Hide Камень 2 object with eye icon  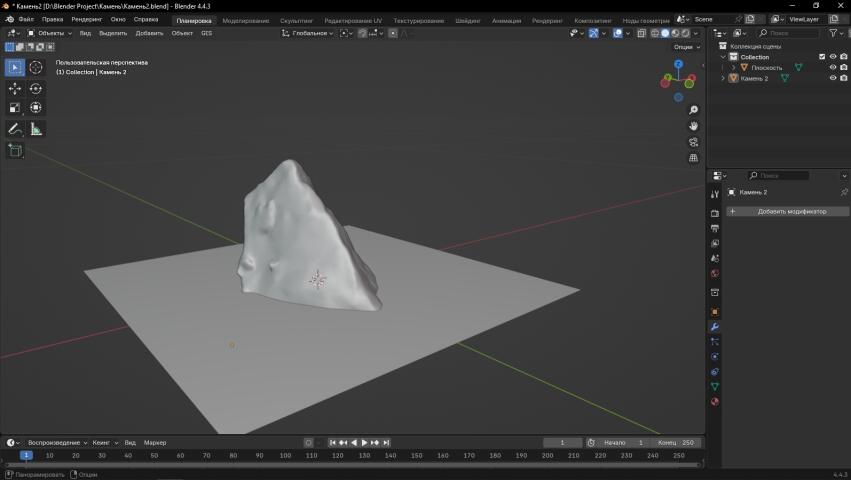[x=833, y=78]
